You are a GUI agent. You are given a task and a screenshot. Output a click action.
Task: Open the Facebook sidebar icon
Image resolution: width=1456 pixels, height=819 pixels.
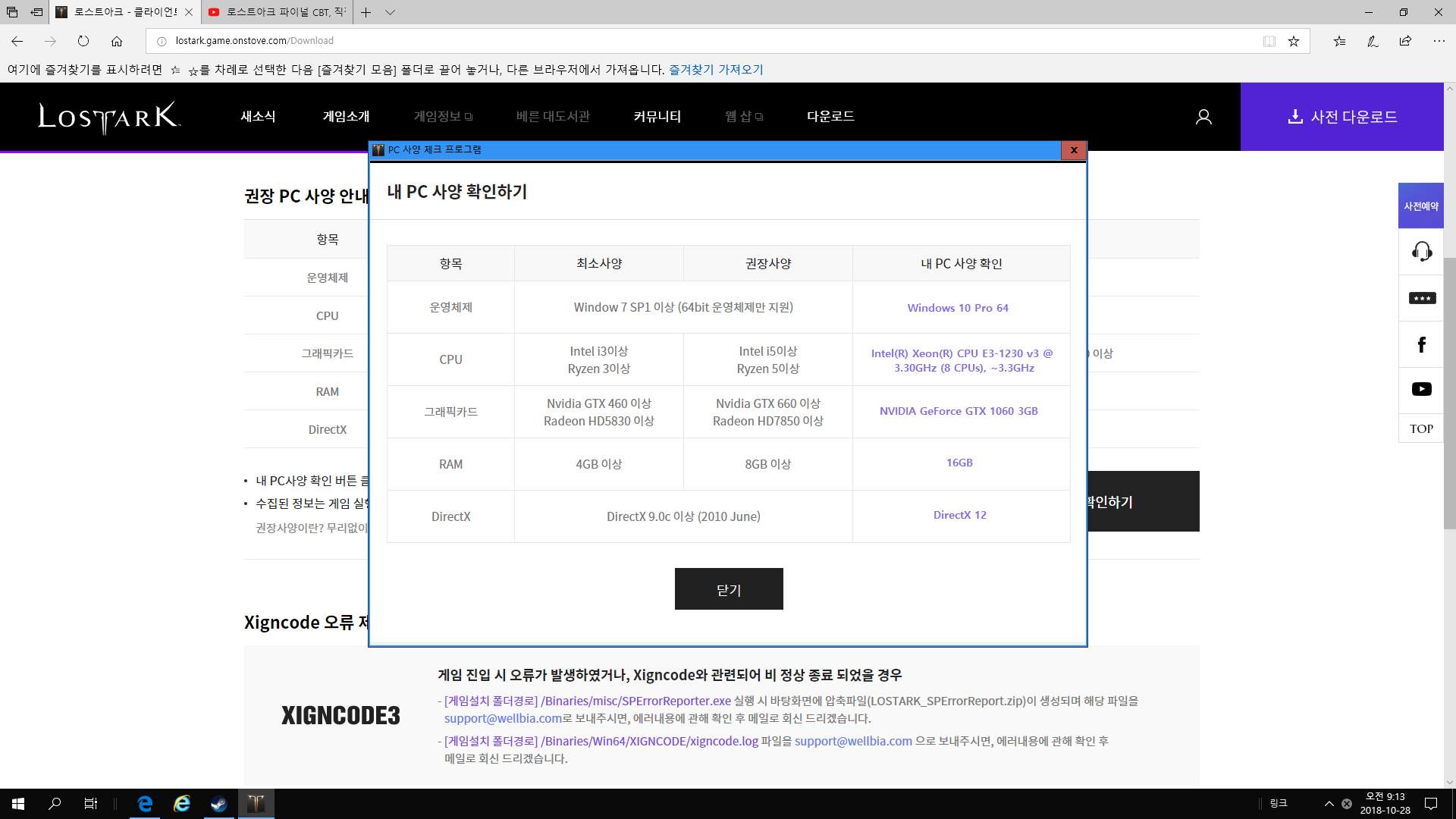coord(1421,345)
